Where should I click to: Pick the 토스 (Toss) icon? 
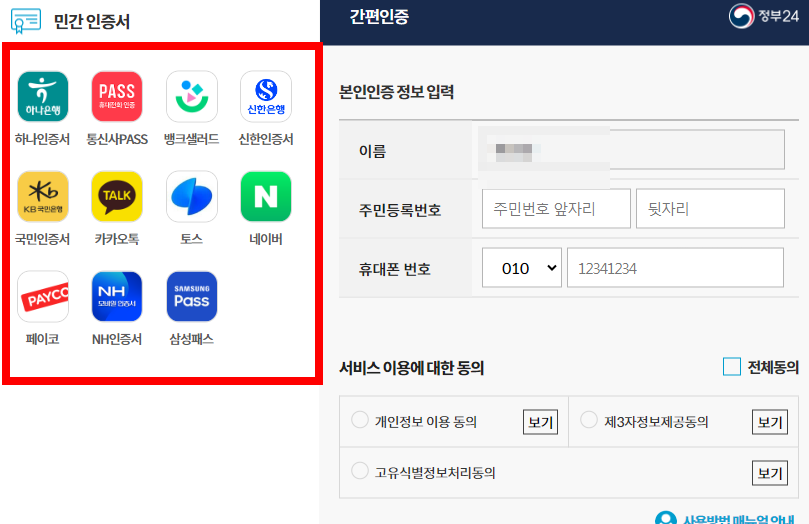pyautogui.click(x=192, y=196)
